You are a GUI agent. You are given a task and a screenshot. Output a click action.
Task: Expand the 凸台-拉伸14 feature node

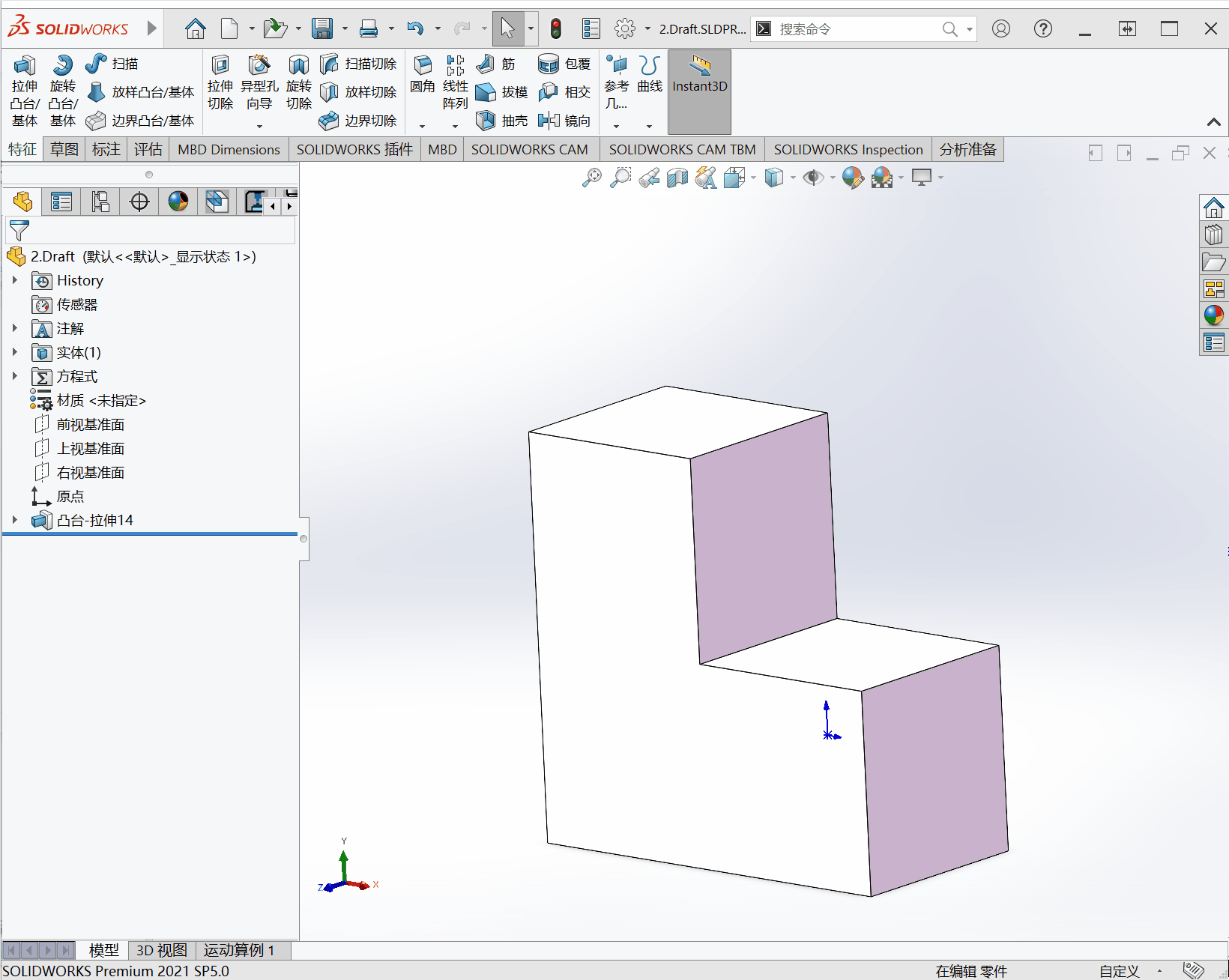pyautogui.click(x=14, y=520)
